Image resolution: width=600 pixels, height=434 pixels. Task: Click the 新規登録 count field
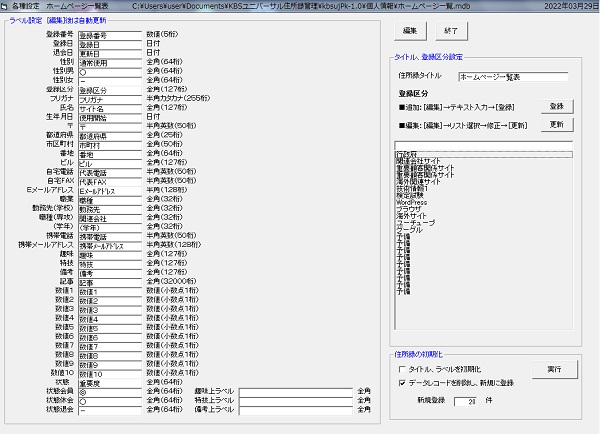tap(469, 401)
